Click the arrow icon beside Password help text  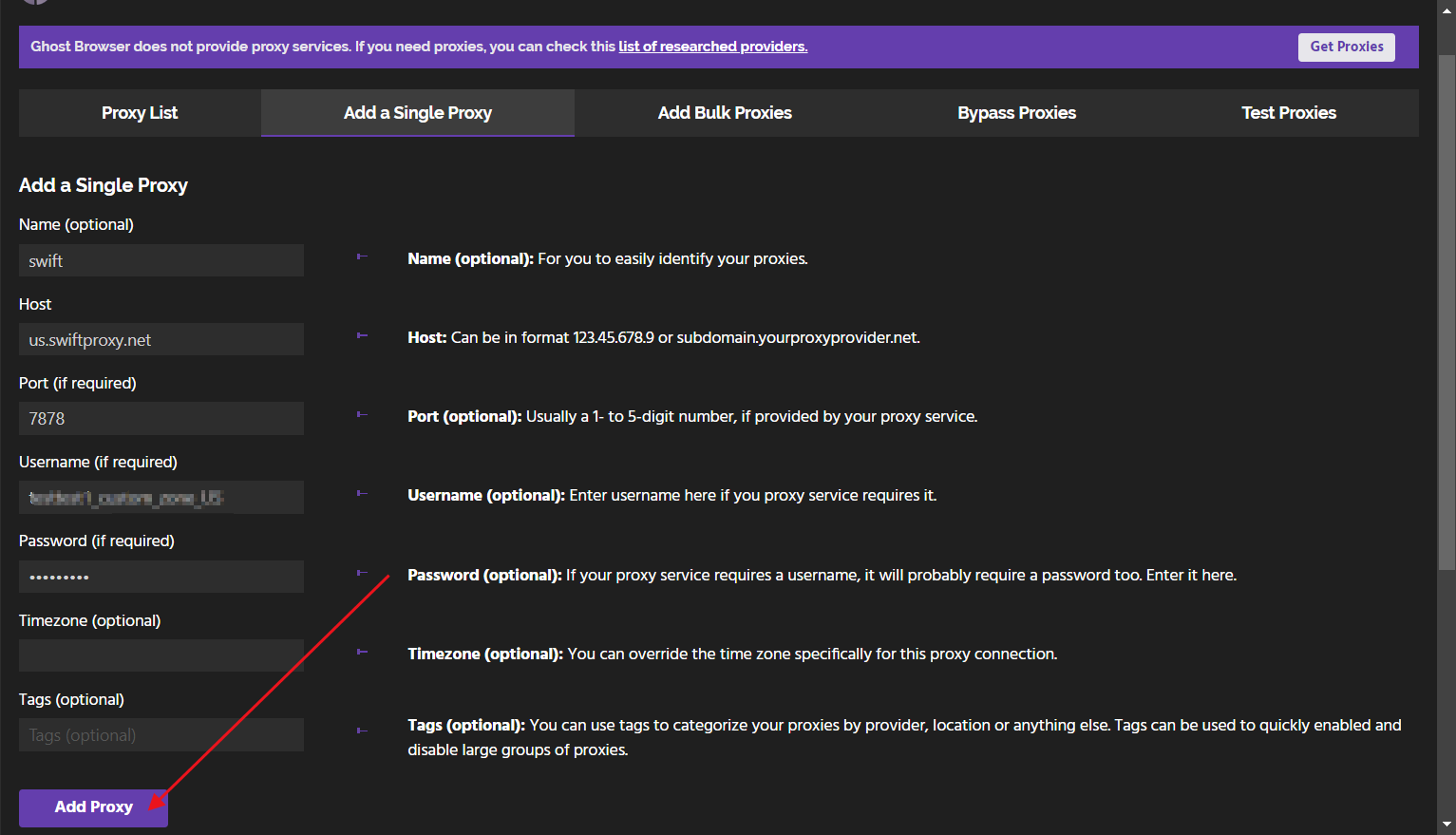click(362, 573)
